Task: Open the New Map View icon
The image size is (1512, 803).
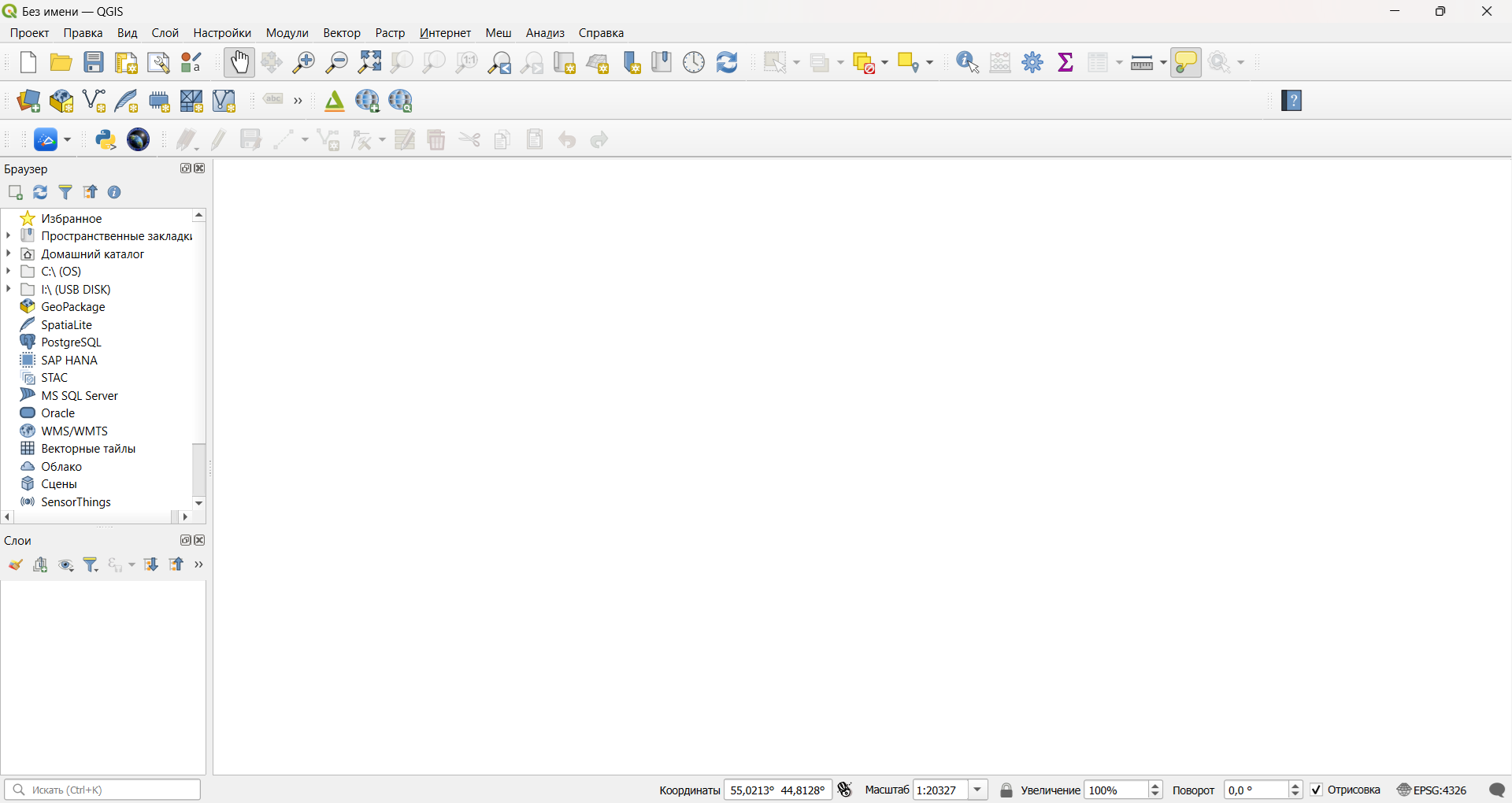Action: click(x=565, y=62)
